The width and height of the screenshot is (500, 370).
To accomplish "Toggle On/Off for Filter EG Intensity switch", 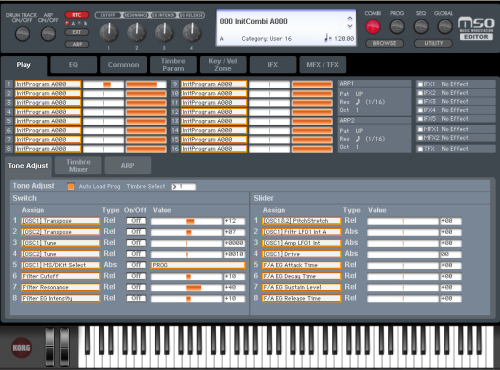I will click(136, 298).
